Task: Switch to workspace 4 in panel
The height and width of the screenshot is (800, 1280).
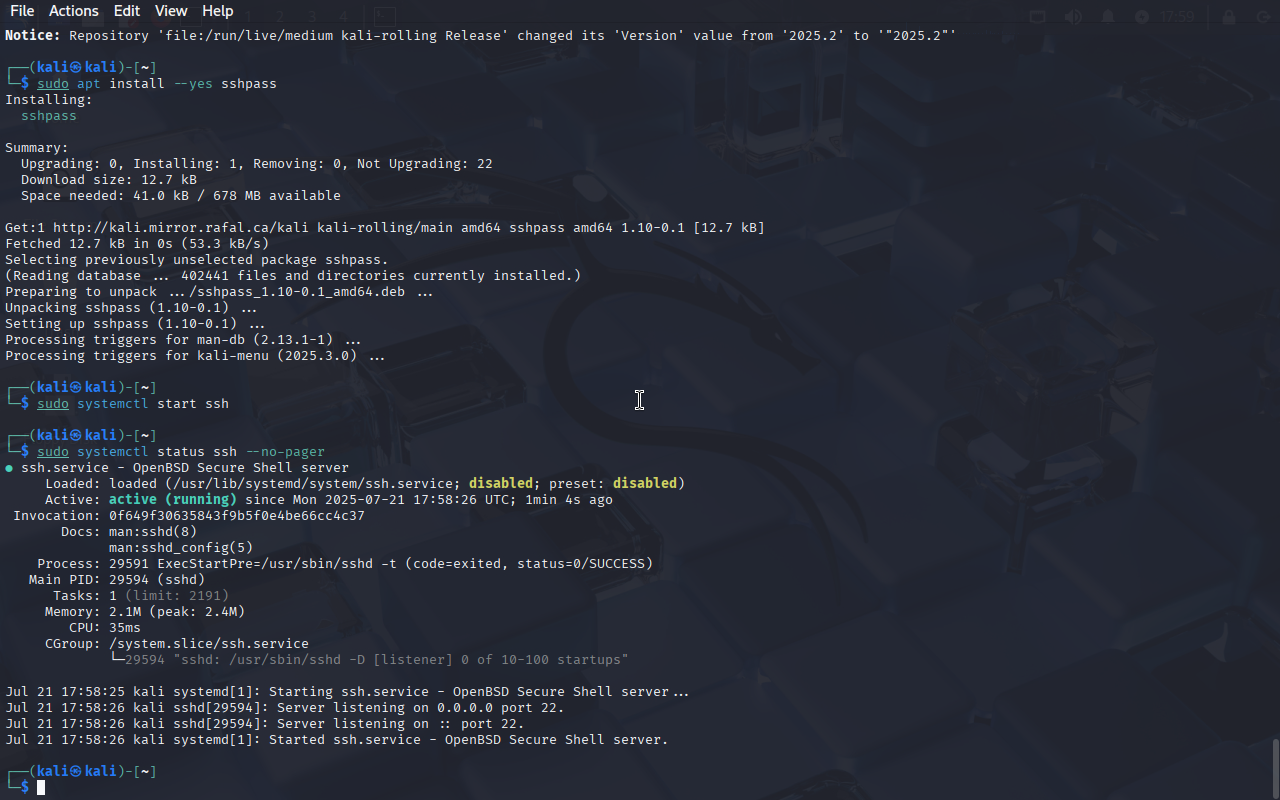Action: pyautogui.click(x=343, y=16)
